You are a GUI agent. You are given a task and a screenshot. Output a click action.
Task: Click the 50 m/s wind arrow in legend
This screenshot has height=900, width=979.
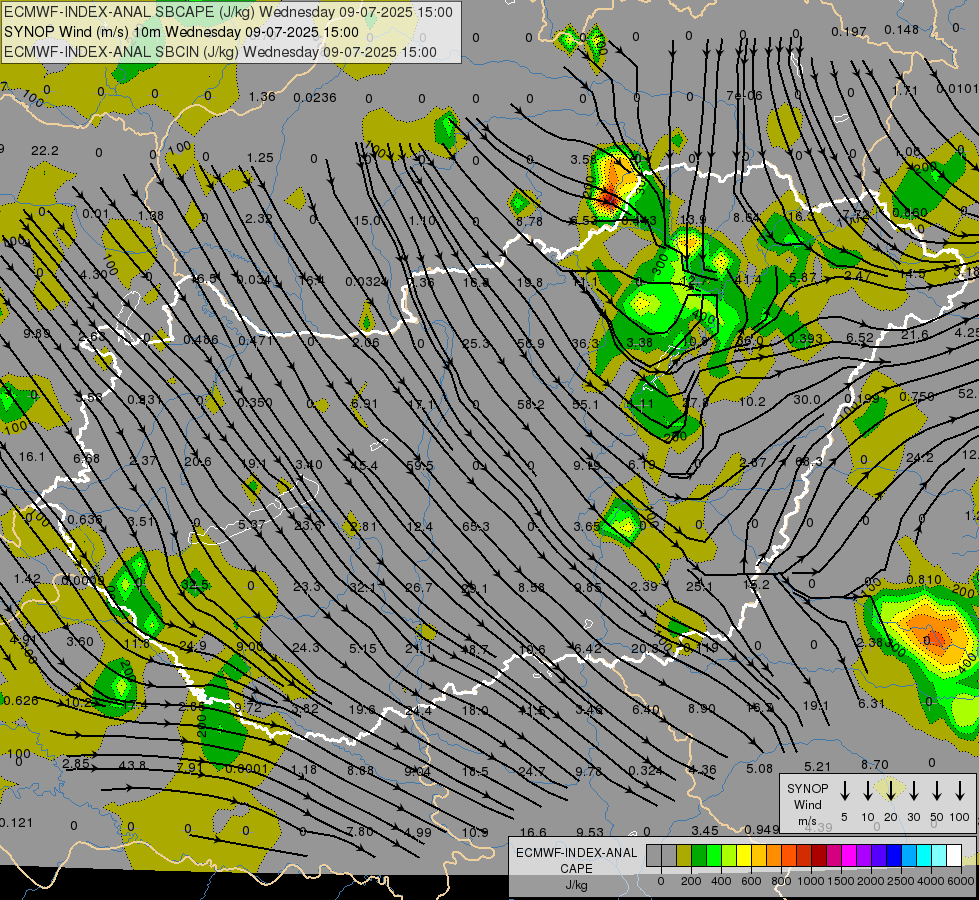point(937,791)
